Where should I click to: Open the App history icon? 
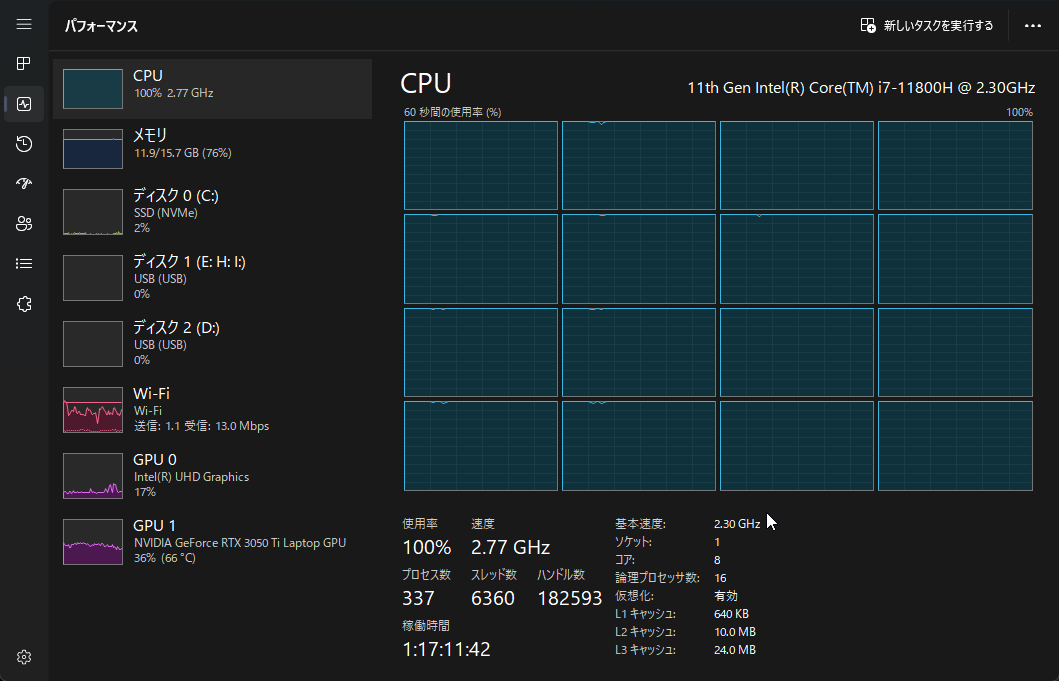(24, 144)
